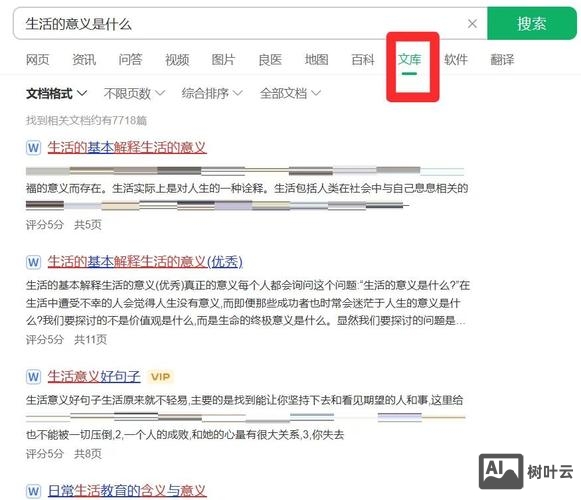Click Word icon beside 日常生活教育的含义与意义

coord(33,491)
